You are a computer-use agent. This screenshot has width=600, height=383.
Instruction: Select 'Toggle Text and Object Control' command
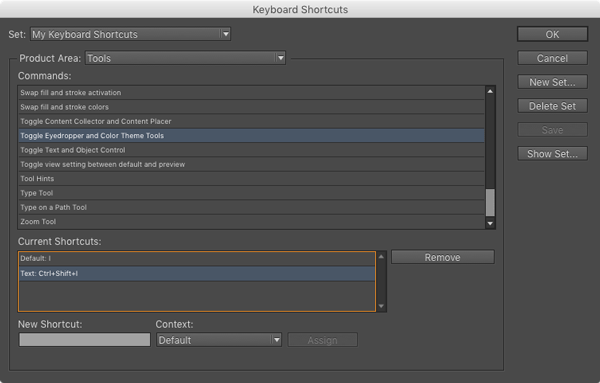click(251, 150)
